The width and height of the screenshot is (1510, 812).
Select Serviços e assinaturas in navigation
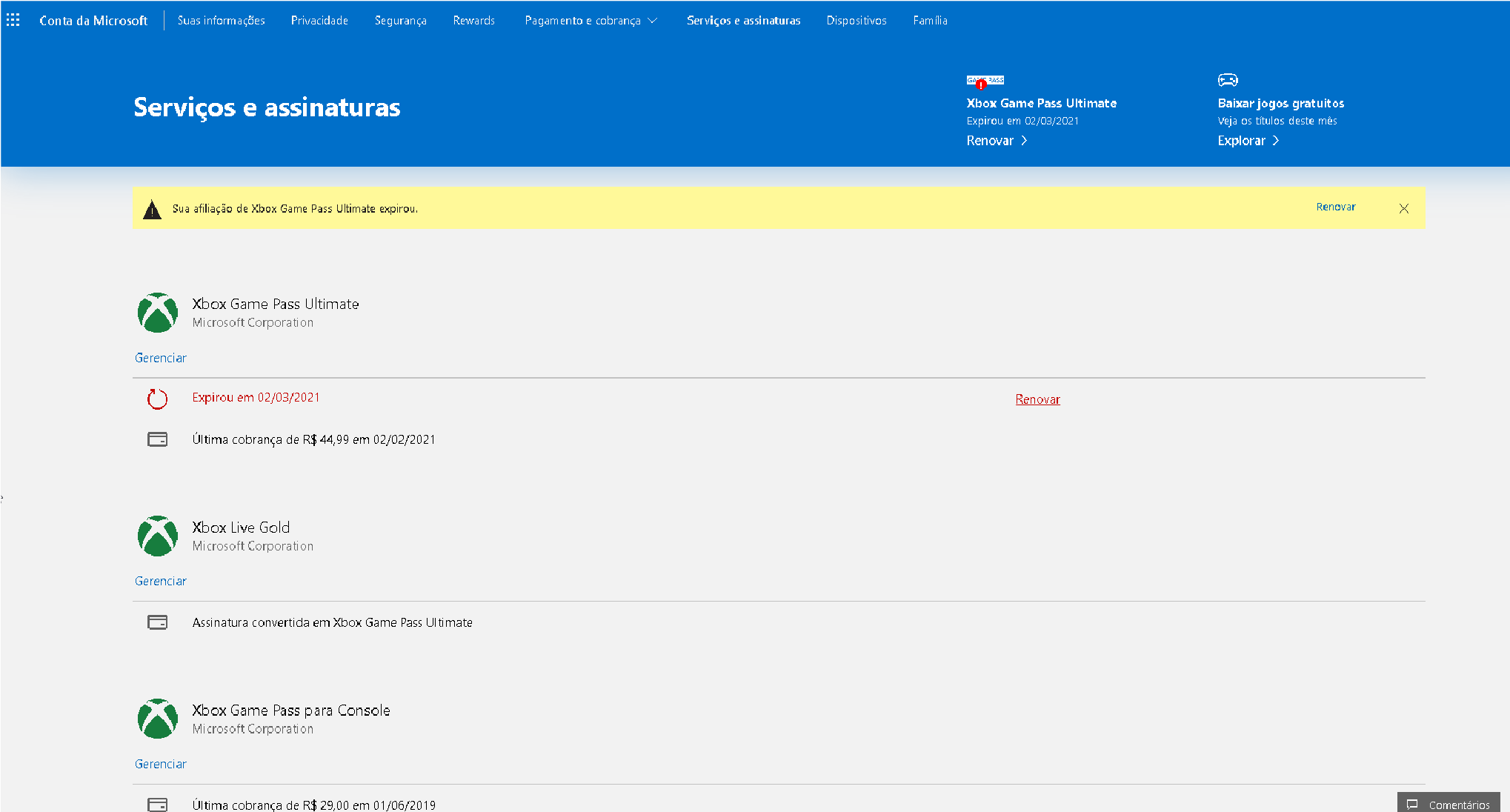coord(743,21)
